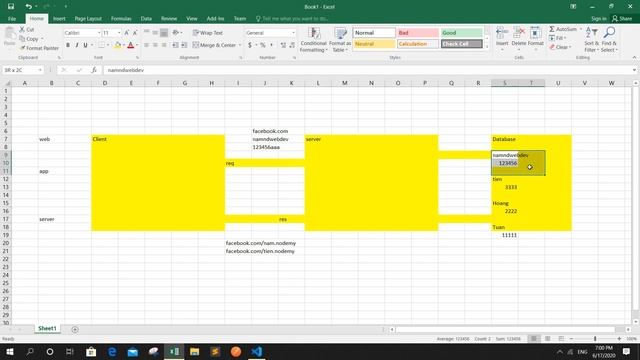Open Format as Table menu
Image resolution: width=640 pixels, height=360 pixels.
(340, 40)
